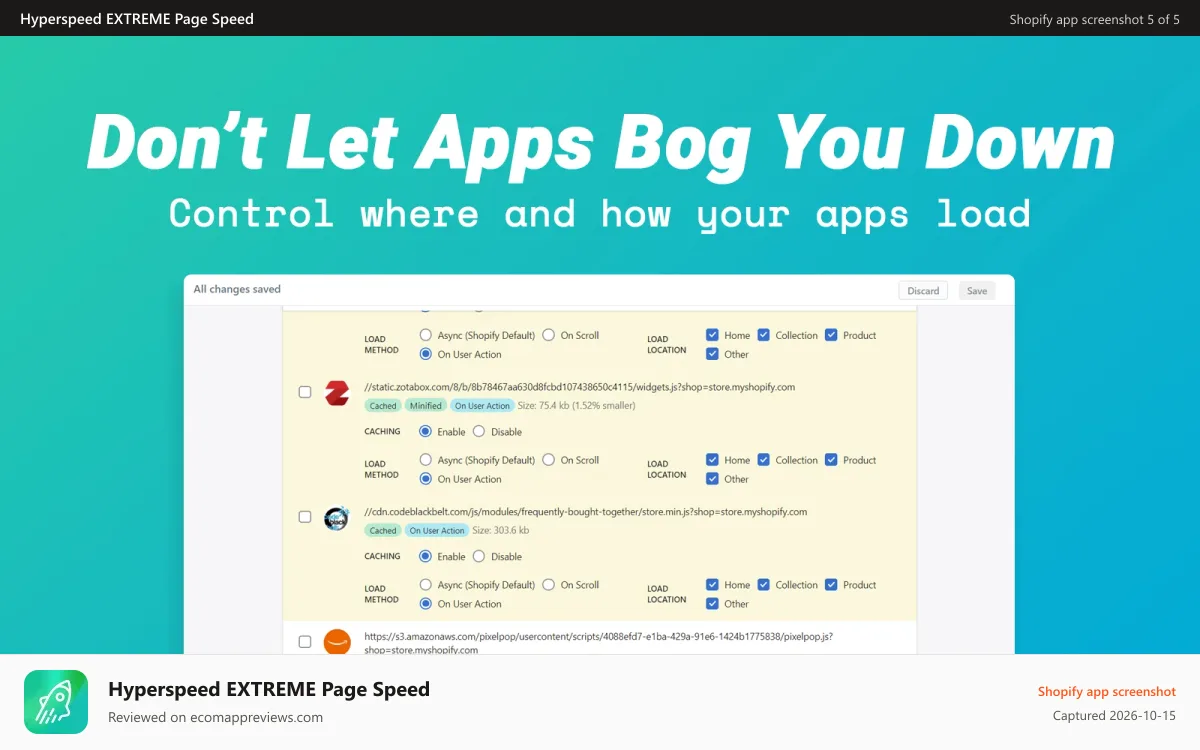
Task: Click the Code Black Belt app logo
Action: [x=337, y=518]
